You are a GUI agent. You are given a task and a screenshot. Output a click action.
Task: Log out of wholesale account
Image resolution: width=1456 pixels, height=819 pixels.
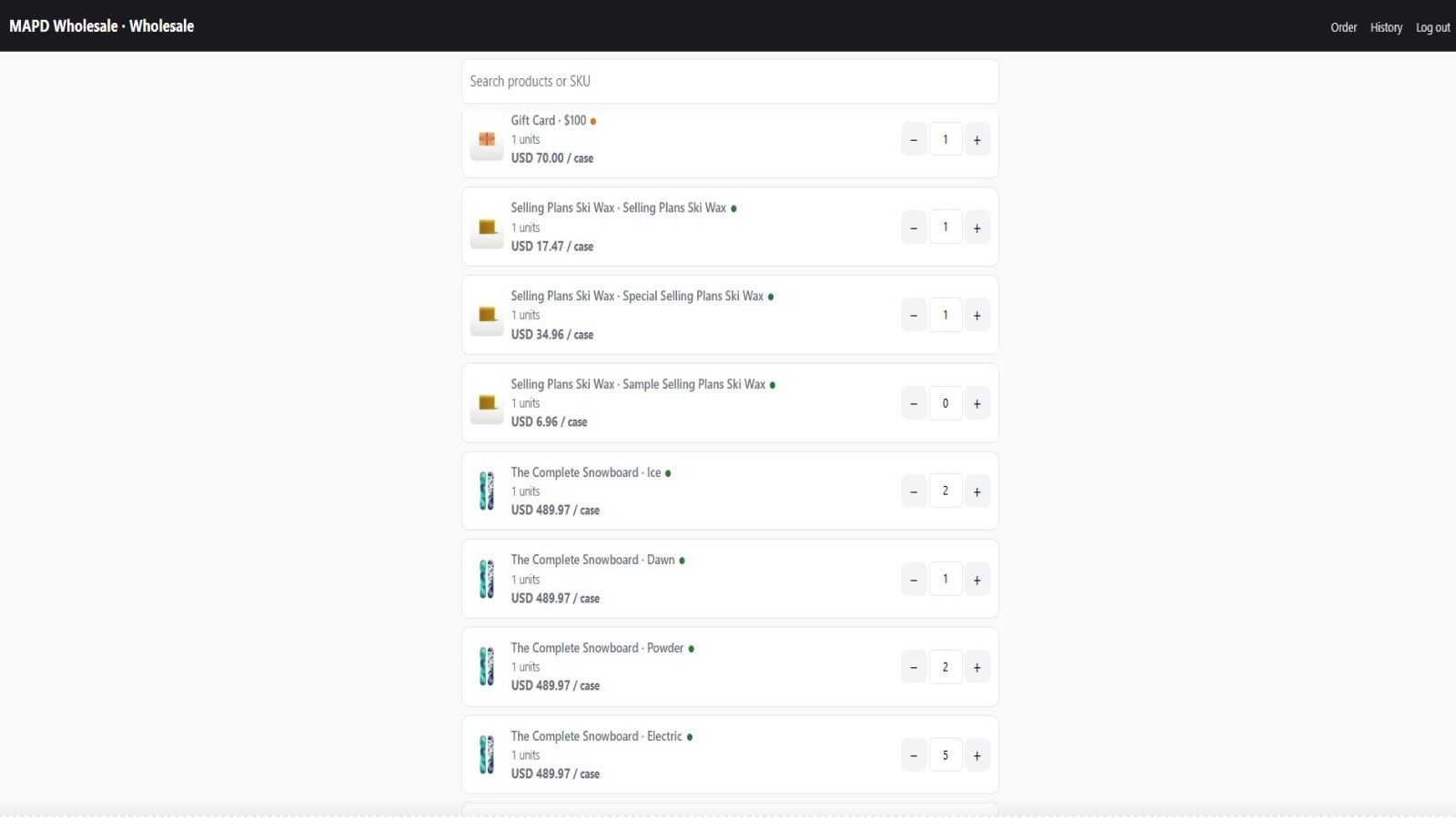click(1432, 27)
